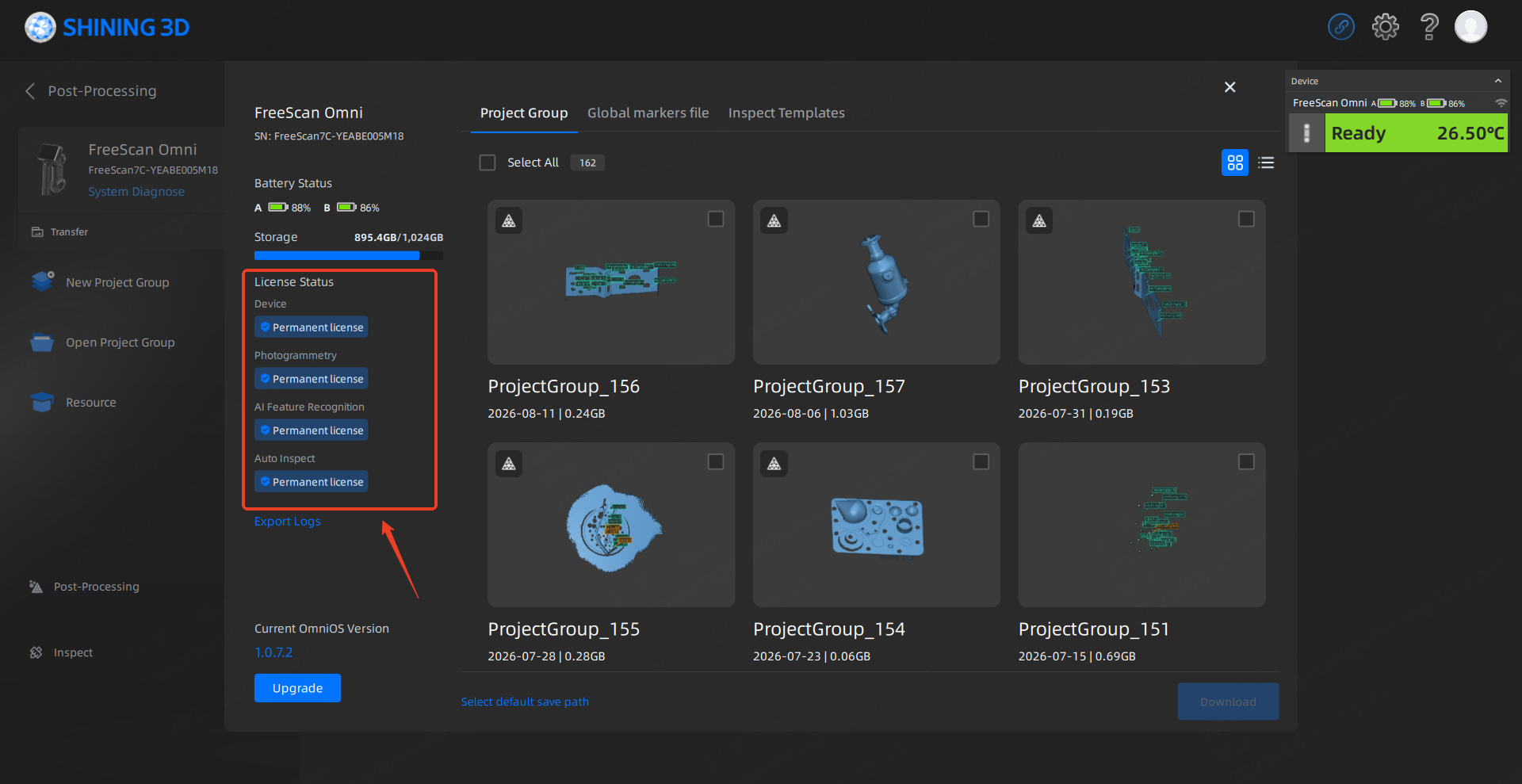
Task: Select the ProjectGroup_153 checkbox
Action: click(x=1246, y=219)
